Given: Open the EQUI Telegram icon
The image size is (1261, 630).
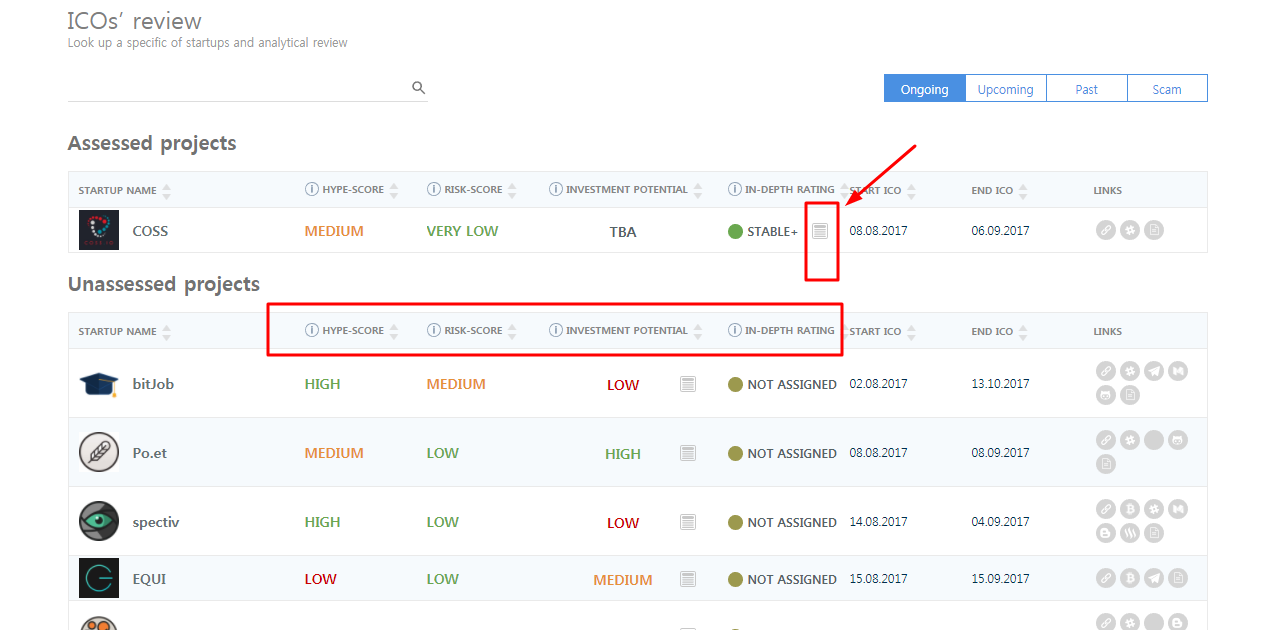Looking at the screenshot, I should [x=1154, y=578].
